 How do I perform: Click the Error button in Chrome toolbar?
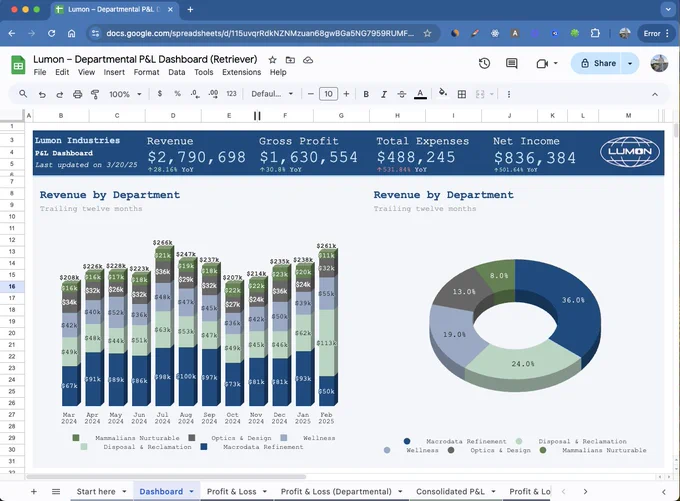pos(657,33)
